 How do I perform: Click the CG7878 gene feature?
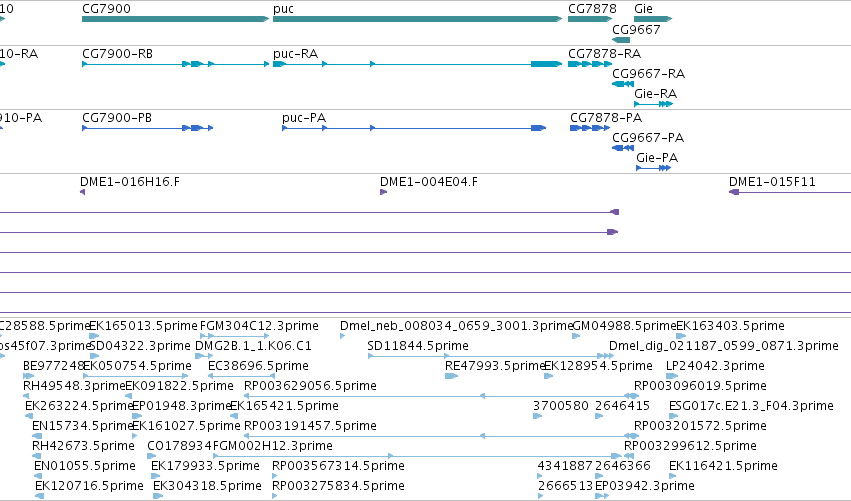click(x=590, y=19)
